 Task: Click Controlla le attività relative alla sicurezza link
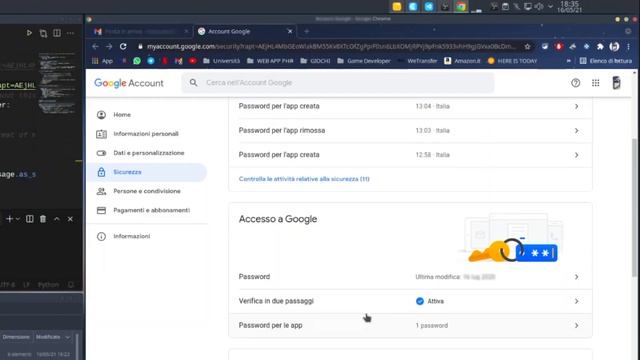[x=304, y=179]
